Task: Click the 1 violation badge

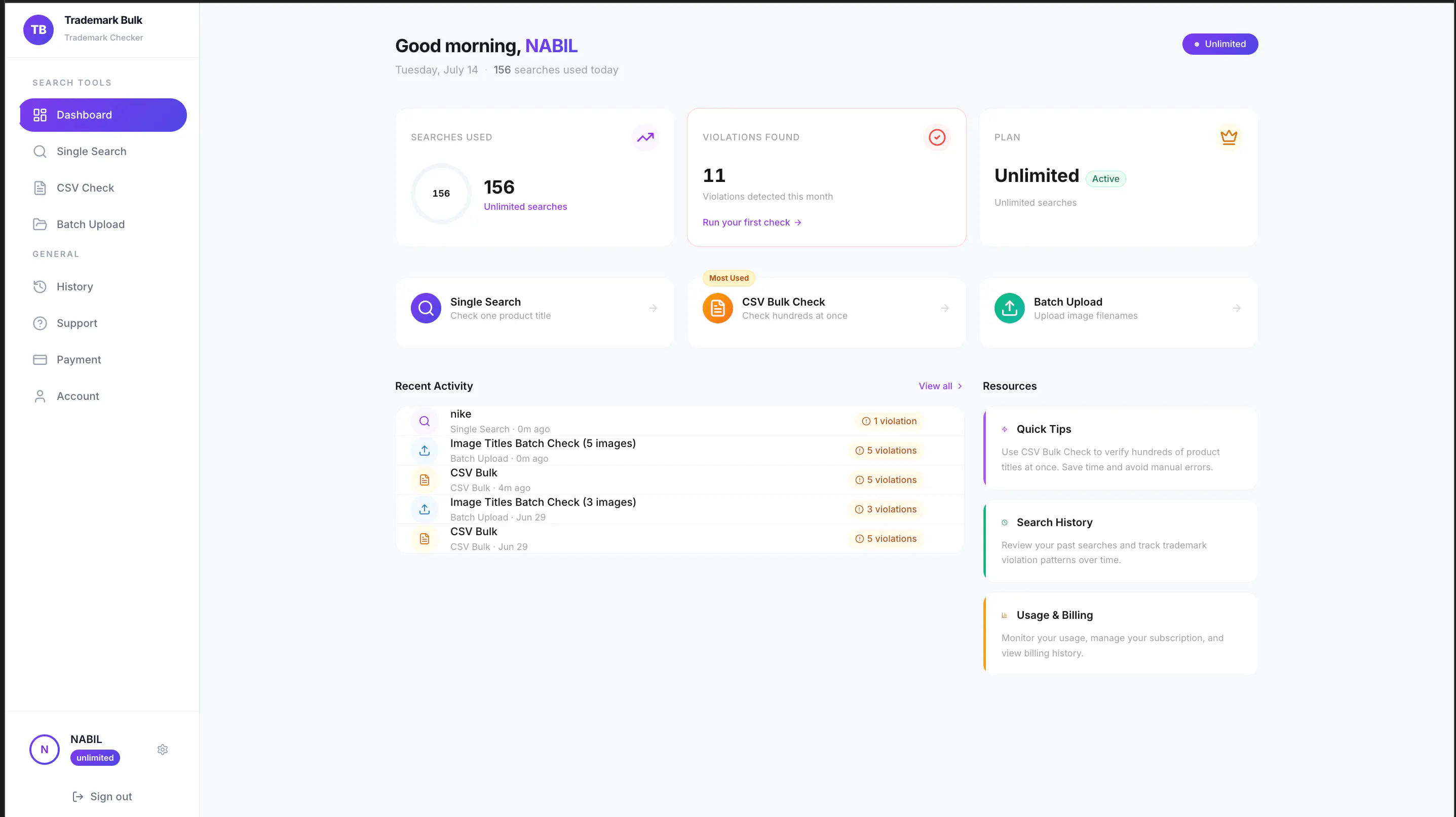Action: click(889, 421)
